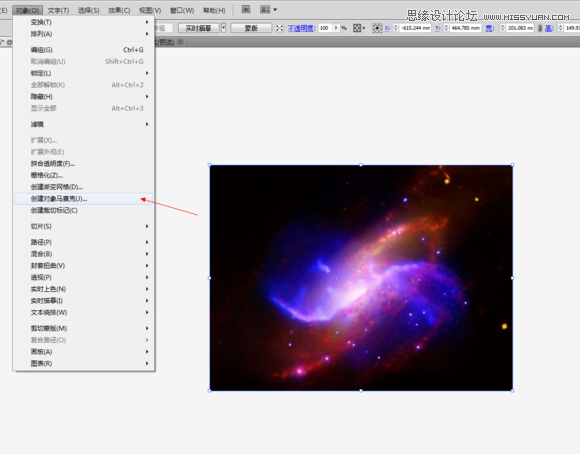This screenshot has height=454, width=580.
Task: Open the align options grid icon
Action: [x=358, y=28]
